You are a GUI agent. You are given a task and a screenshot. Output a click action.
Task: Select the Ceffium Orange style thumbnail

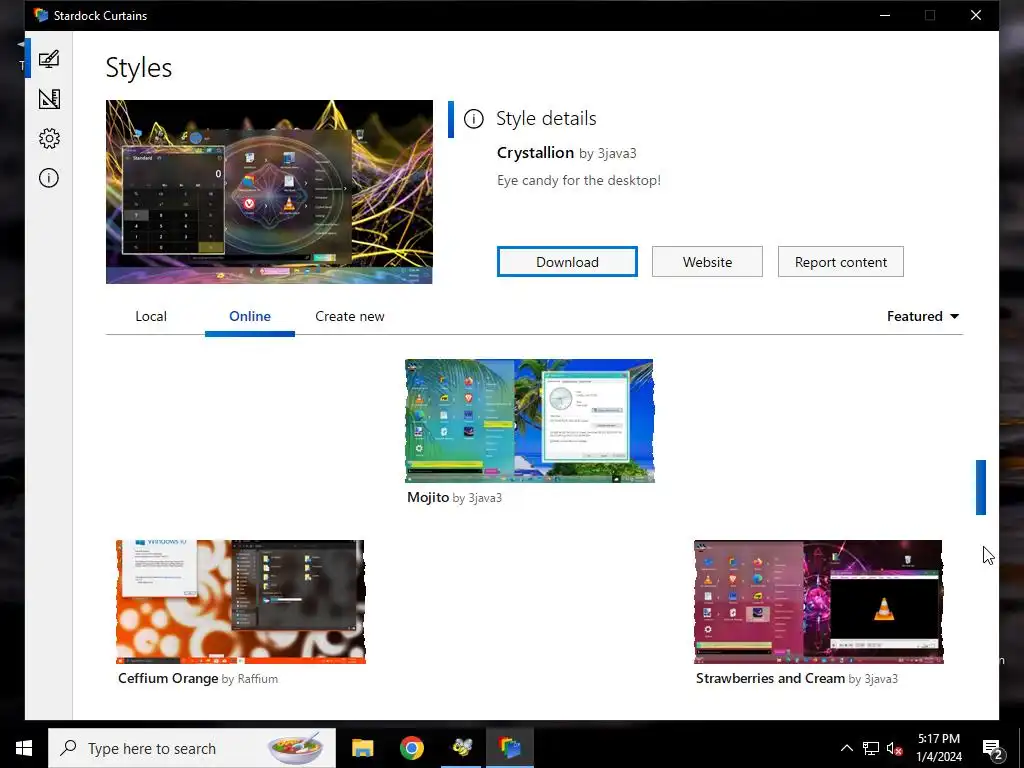tap(240, 601)
